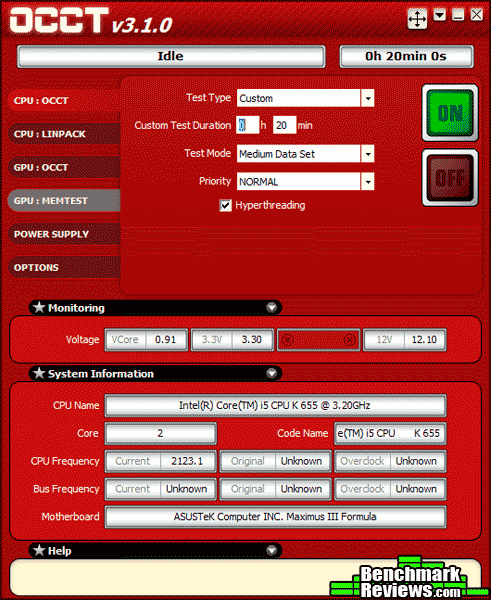Screen dimensions: 491x600
Task: Click the move window crosshair icon
Action: point(417,18)
